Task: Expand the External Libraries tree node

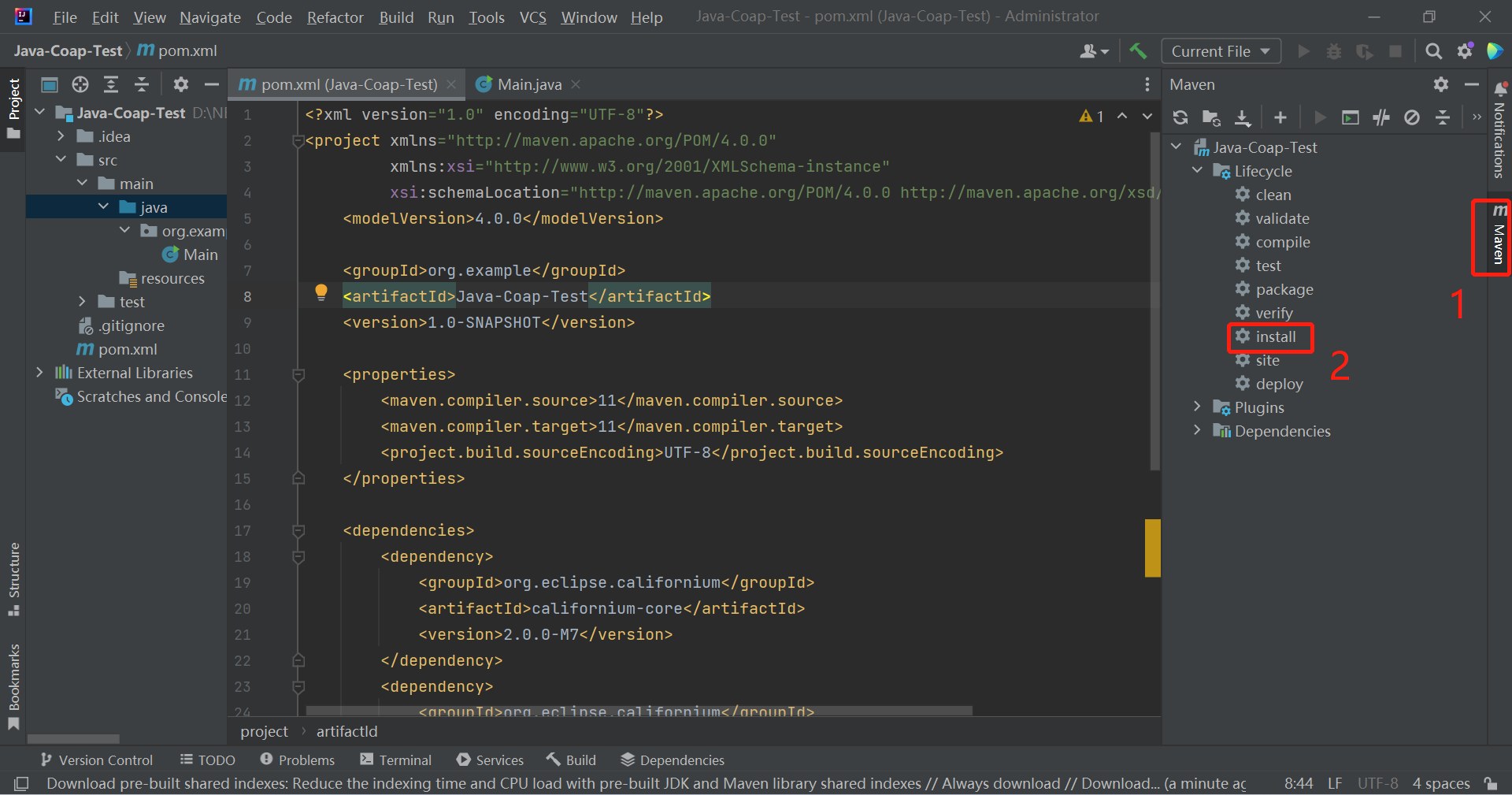Action: tap(39, 373)
